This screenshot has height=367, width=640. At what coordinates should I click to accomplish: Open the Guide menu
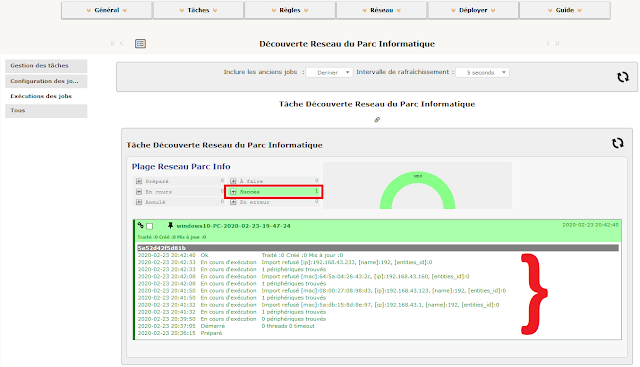pos(565,10)
